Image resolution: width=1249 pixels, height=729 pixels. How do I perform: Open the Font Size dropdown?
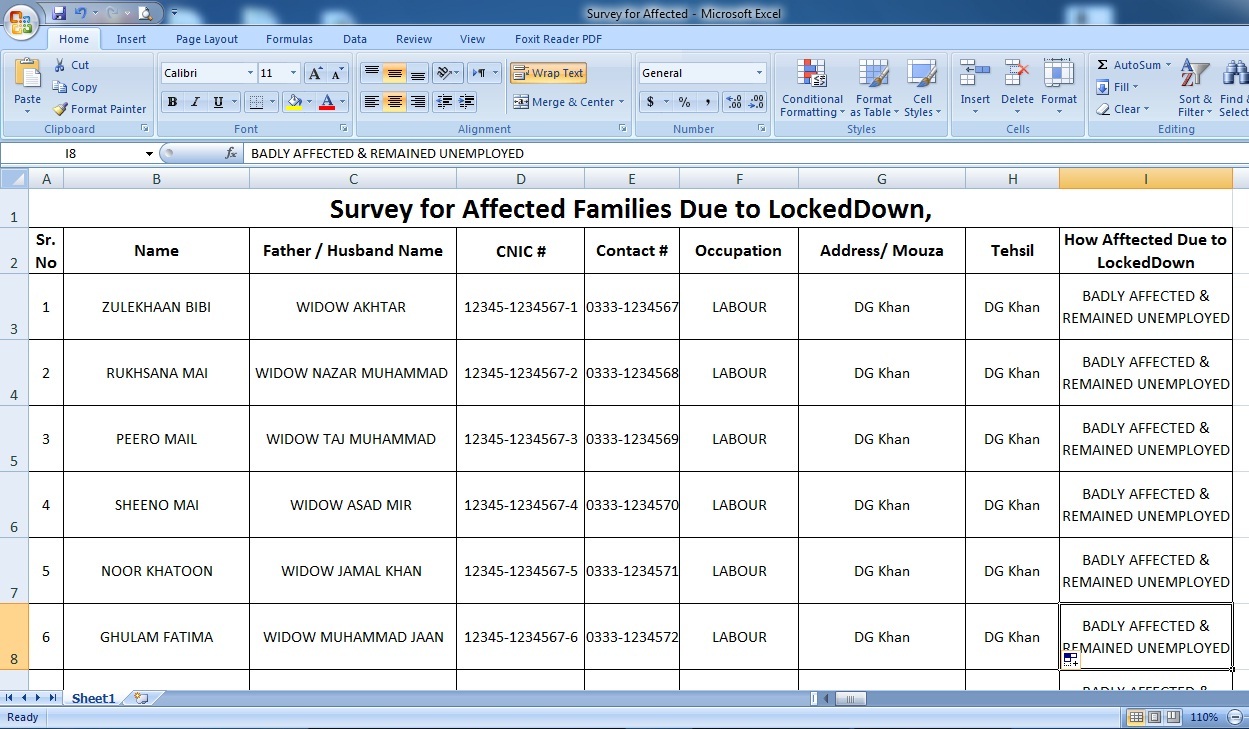(x=294, y=72)
